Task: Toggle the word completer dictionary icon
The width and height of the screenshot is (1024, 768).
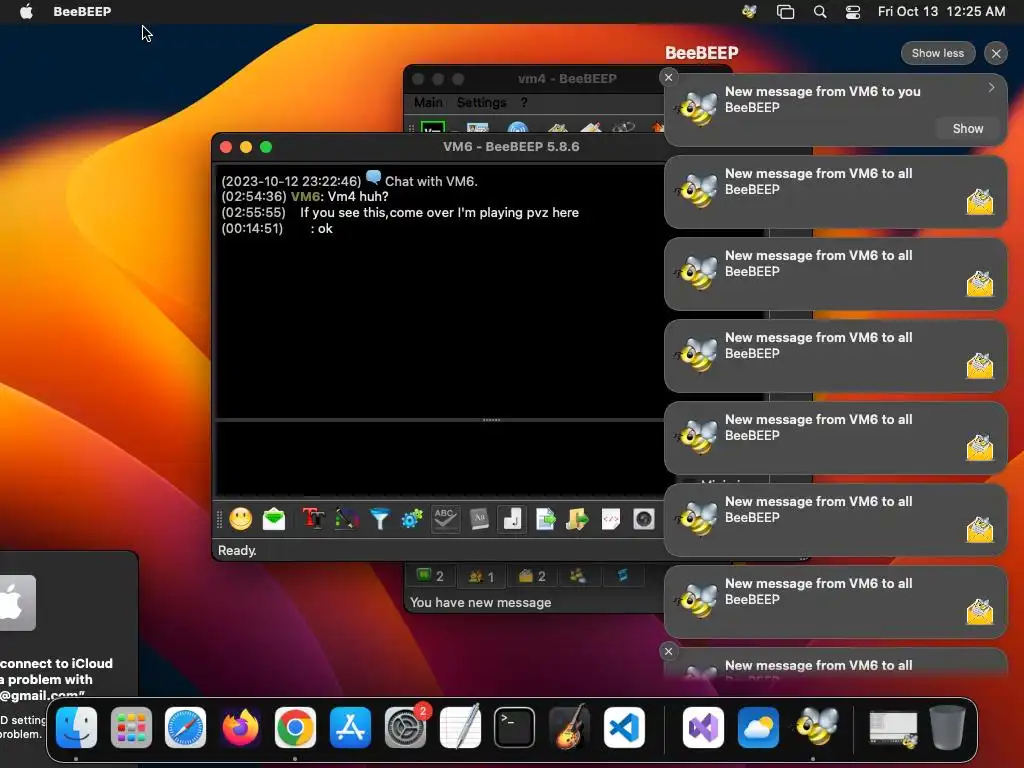Action: [479, 519]
